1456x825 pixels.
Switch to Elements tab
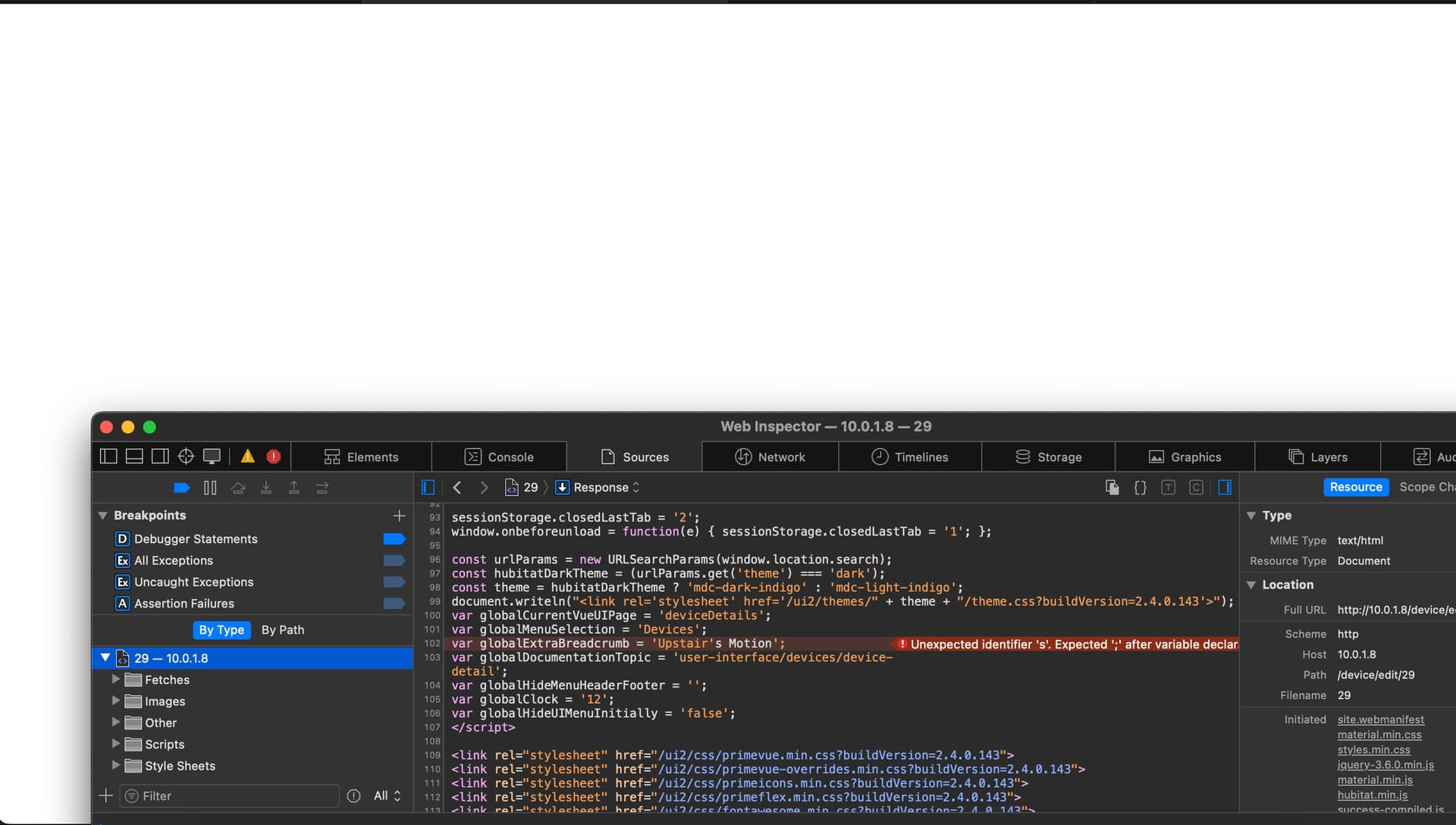coord(361,456)
